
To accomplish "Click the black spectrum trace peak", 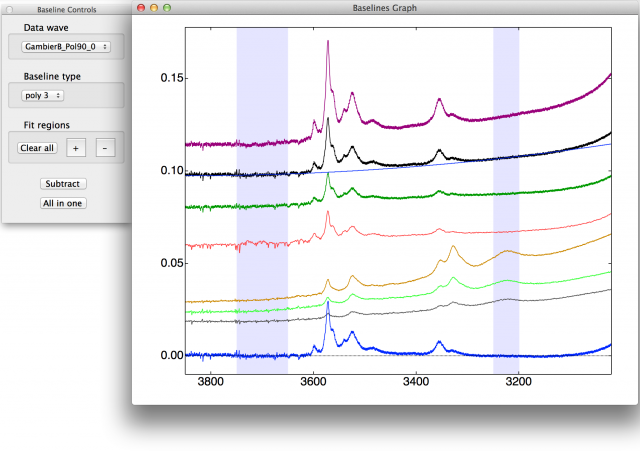I will coord(328,119).
